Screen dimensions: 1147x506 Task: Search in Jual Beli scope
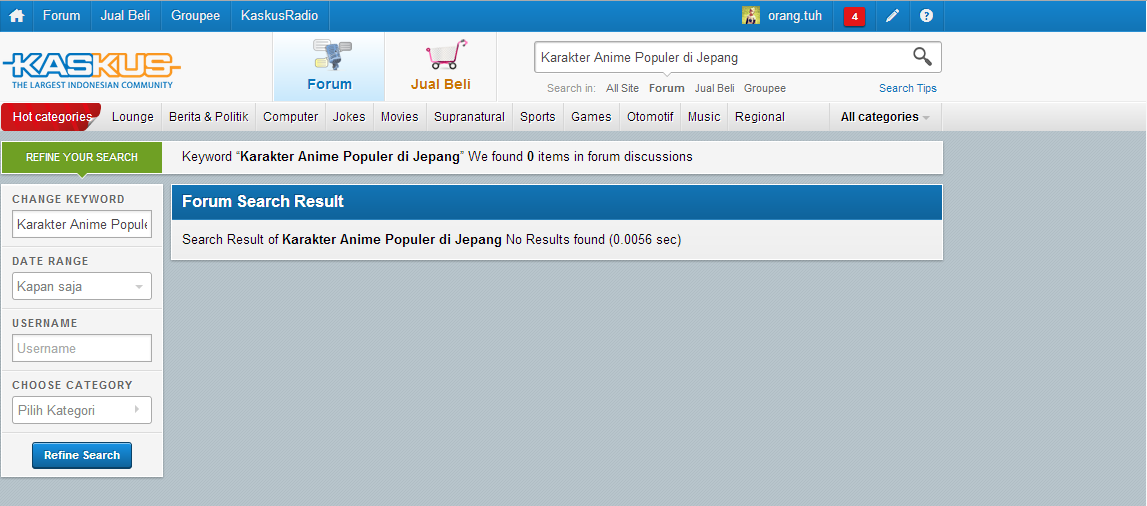tap(715, 88)
